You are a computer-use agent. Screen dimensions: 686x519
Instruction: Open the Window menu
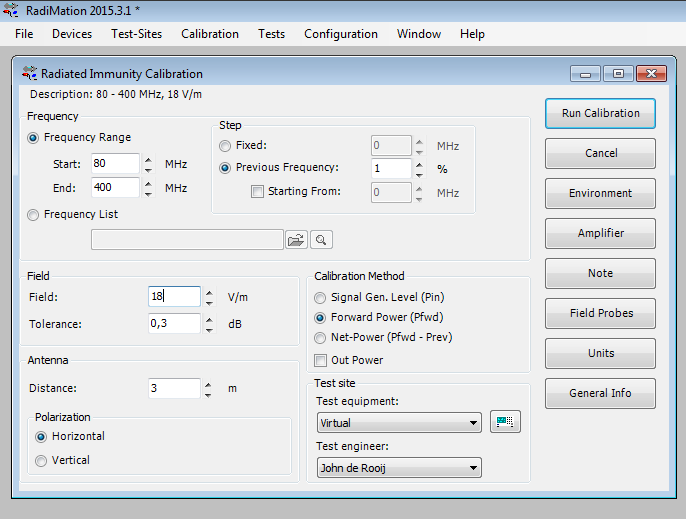click(x=419, y=34)
